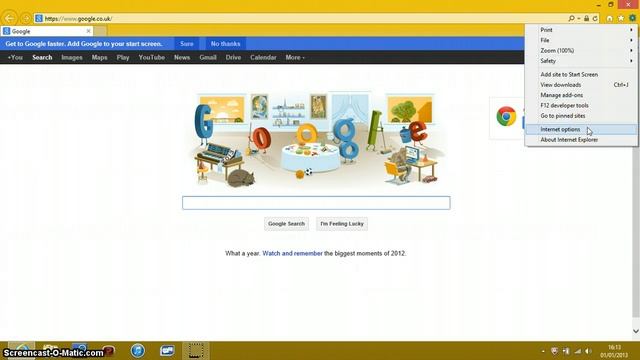Choose Go to pinned sites
The width and height of the screenshot is (640, 360).
(x=581, y=116)
